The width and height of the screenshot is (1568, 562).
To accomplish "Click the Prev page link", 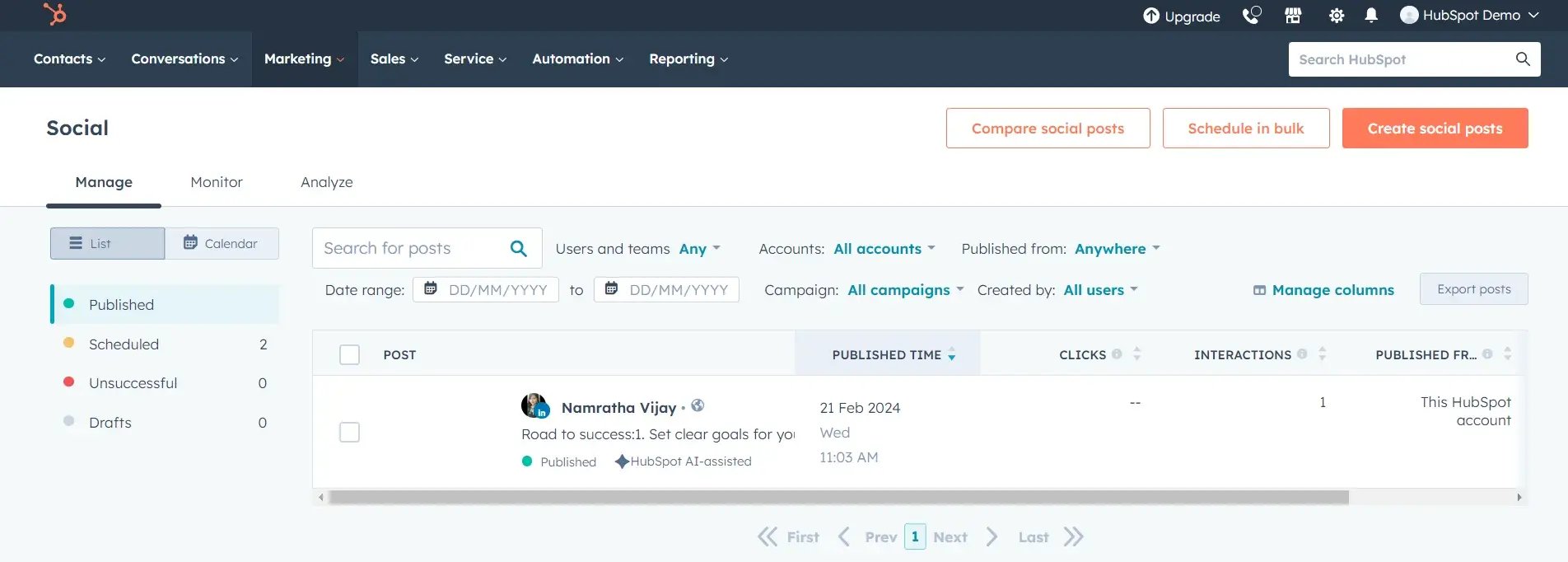I will tap(880, 537).
